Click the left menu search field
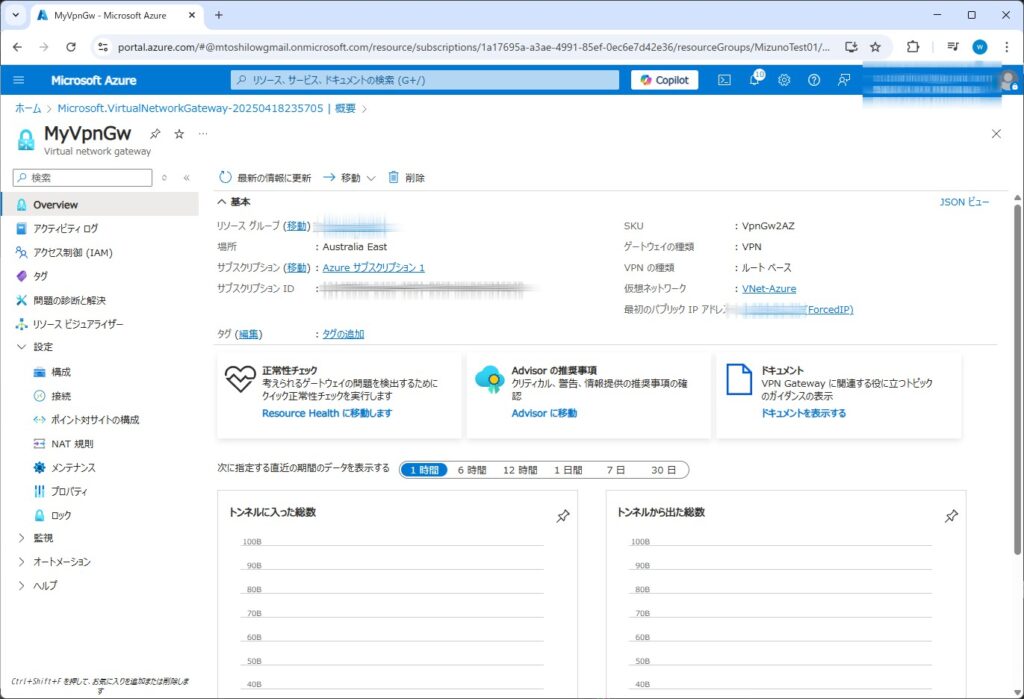The image size is (1024, 699). click(82, 178)
